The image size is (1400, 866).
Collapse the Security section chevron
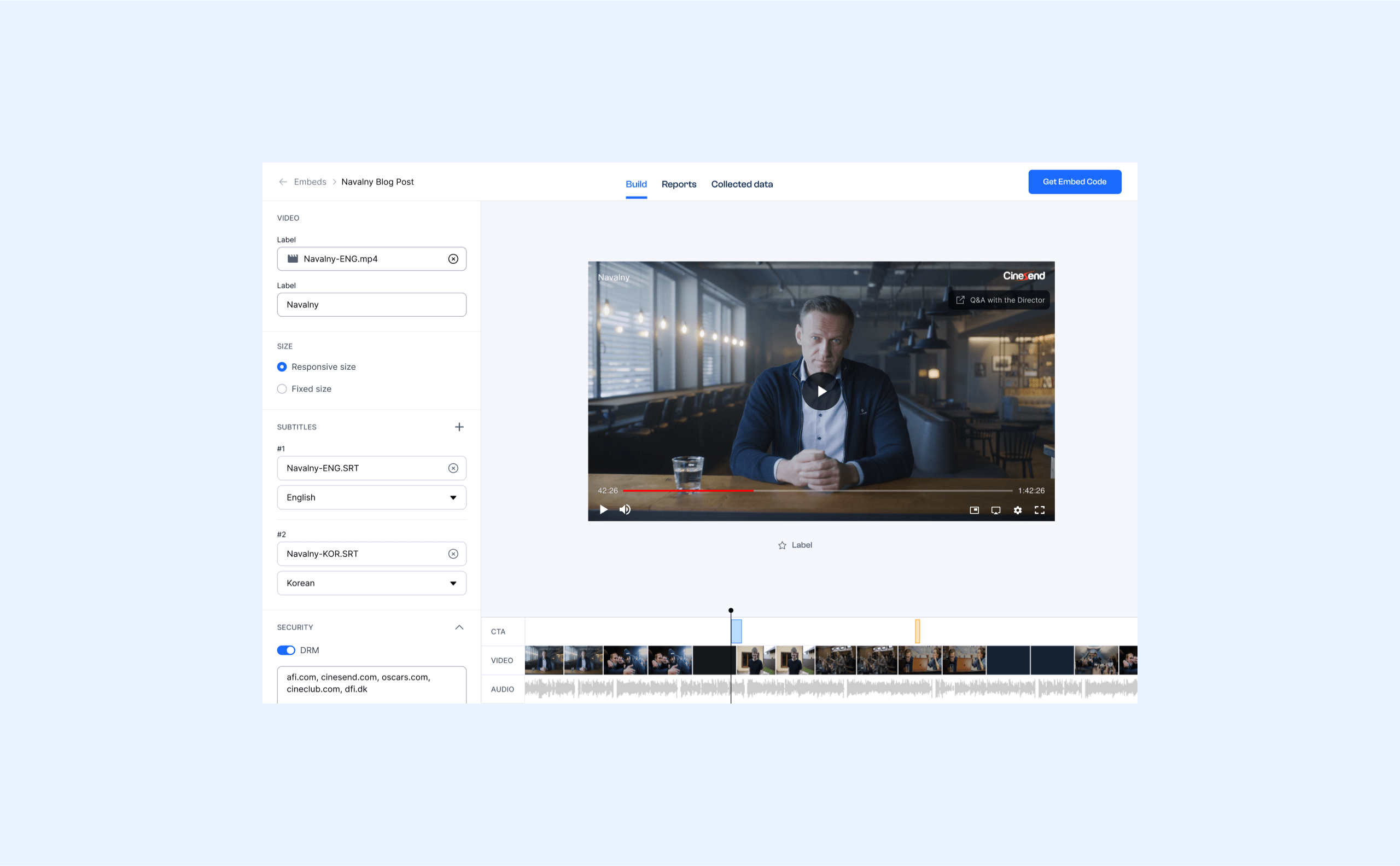point(459,627)
